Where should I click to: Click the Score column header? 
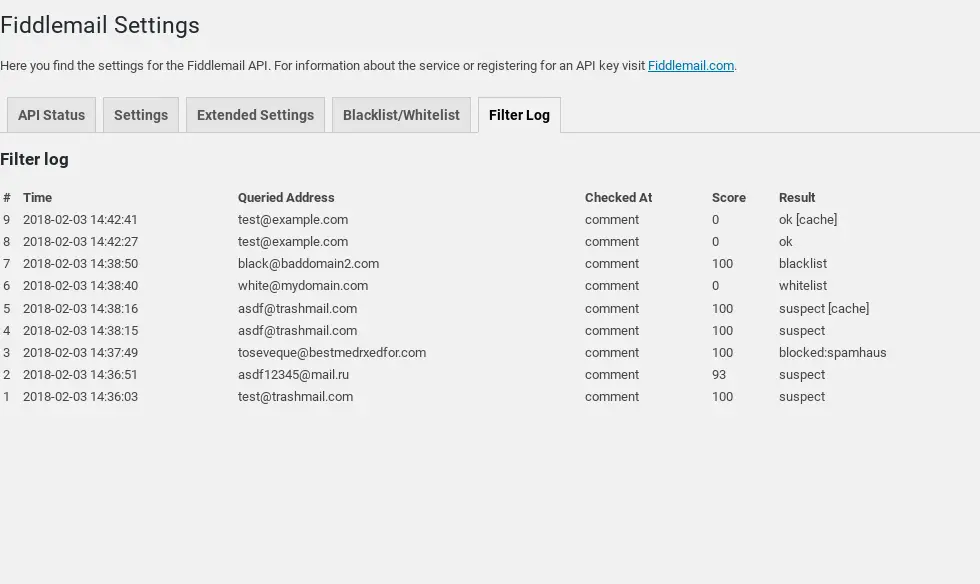point(729,198)
